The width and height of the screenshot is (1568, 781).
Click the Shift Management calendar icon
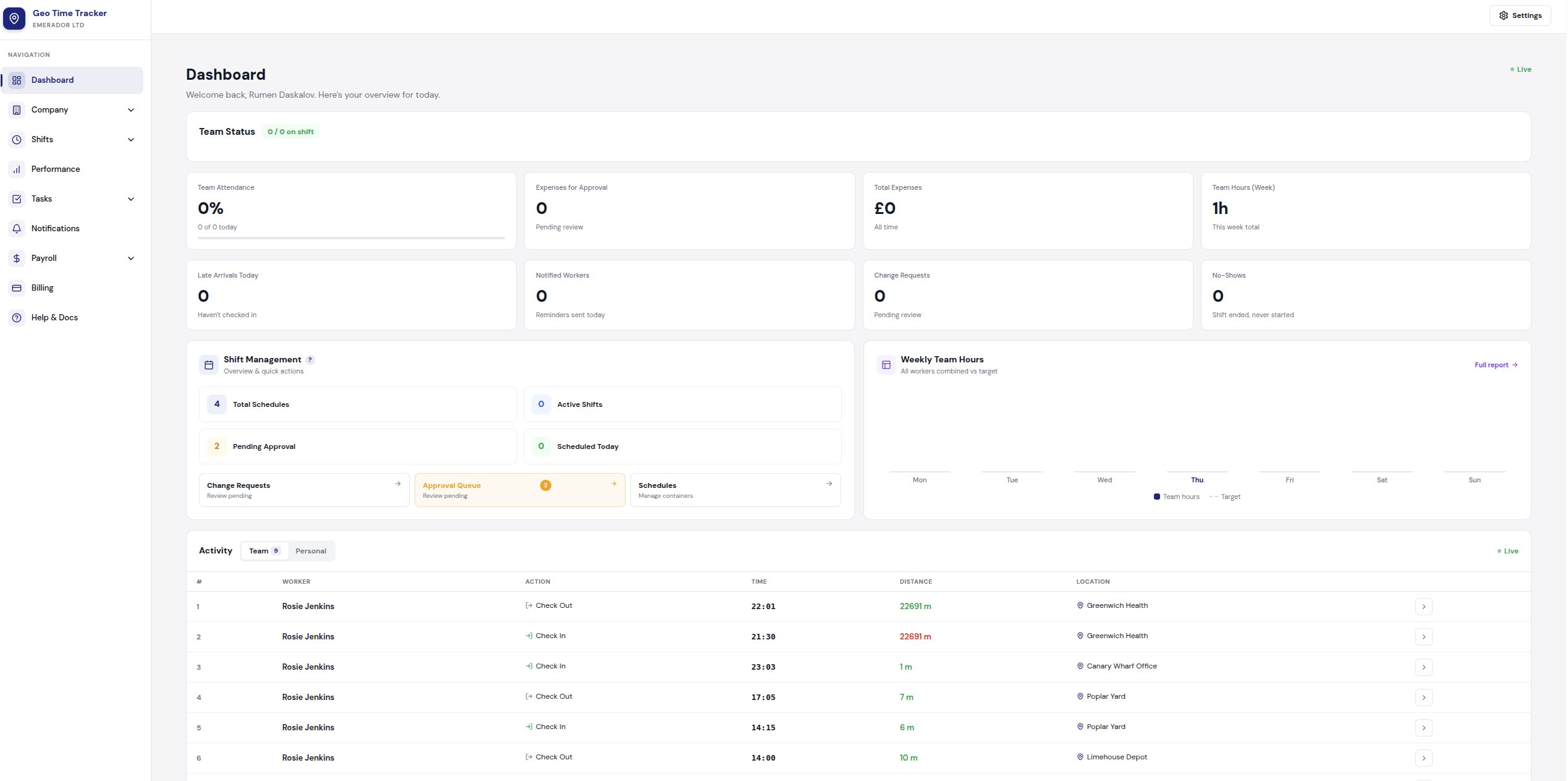209,365
